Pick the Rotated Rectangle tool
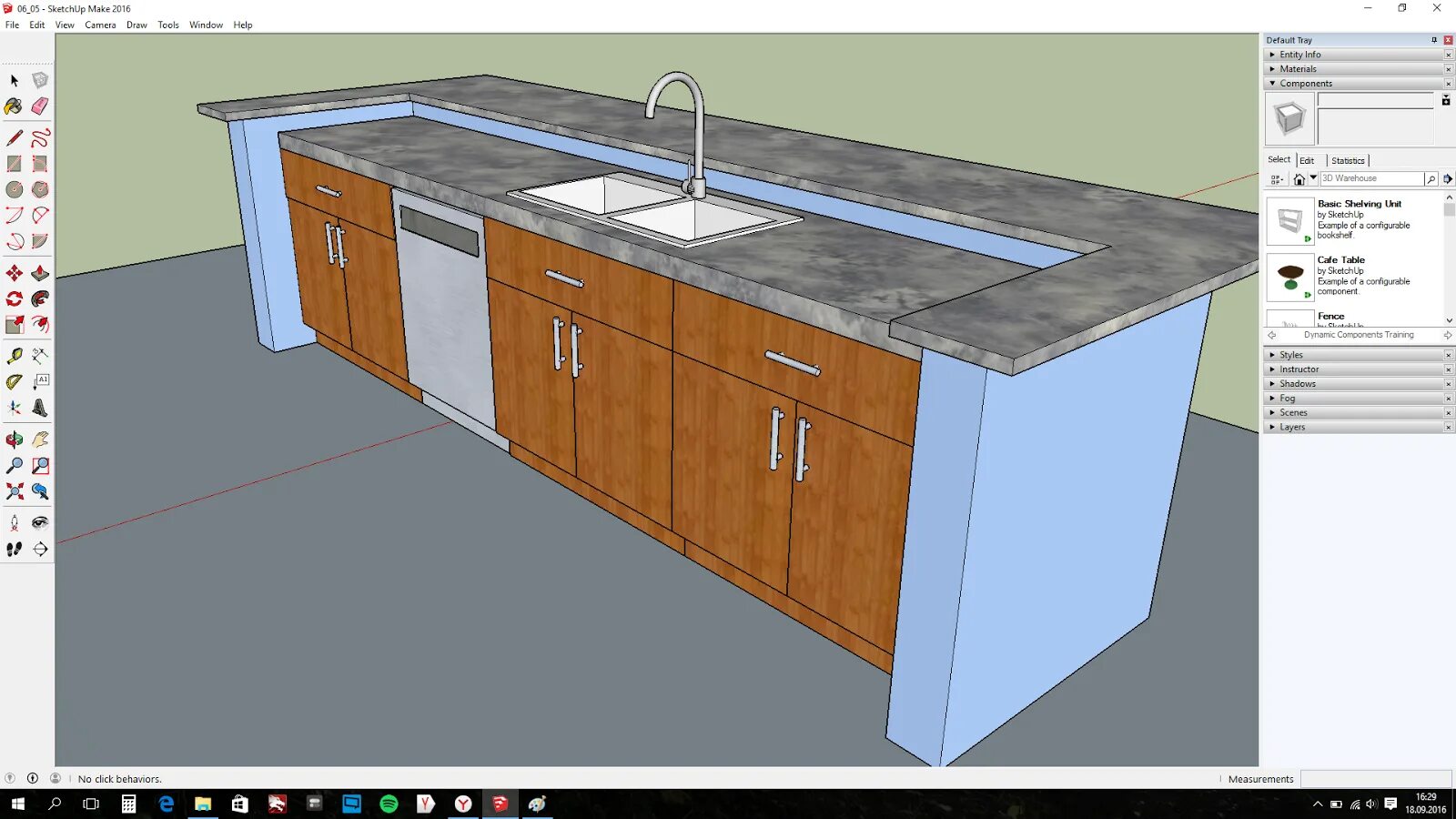1456x819 pixels. point(40,164)
